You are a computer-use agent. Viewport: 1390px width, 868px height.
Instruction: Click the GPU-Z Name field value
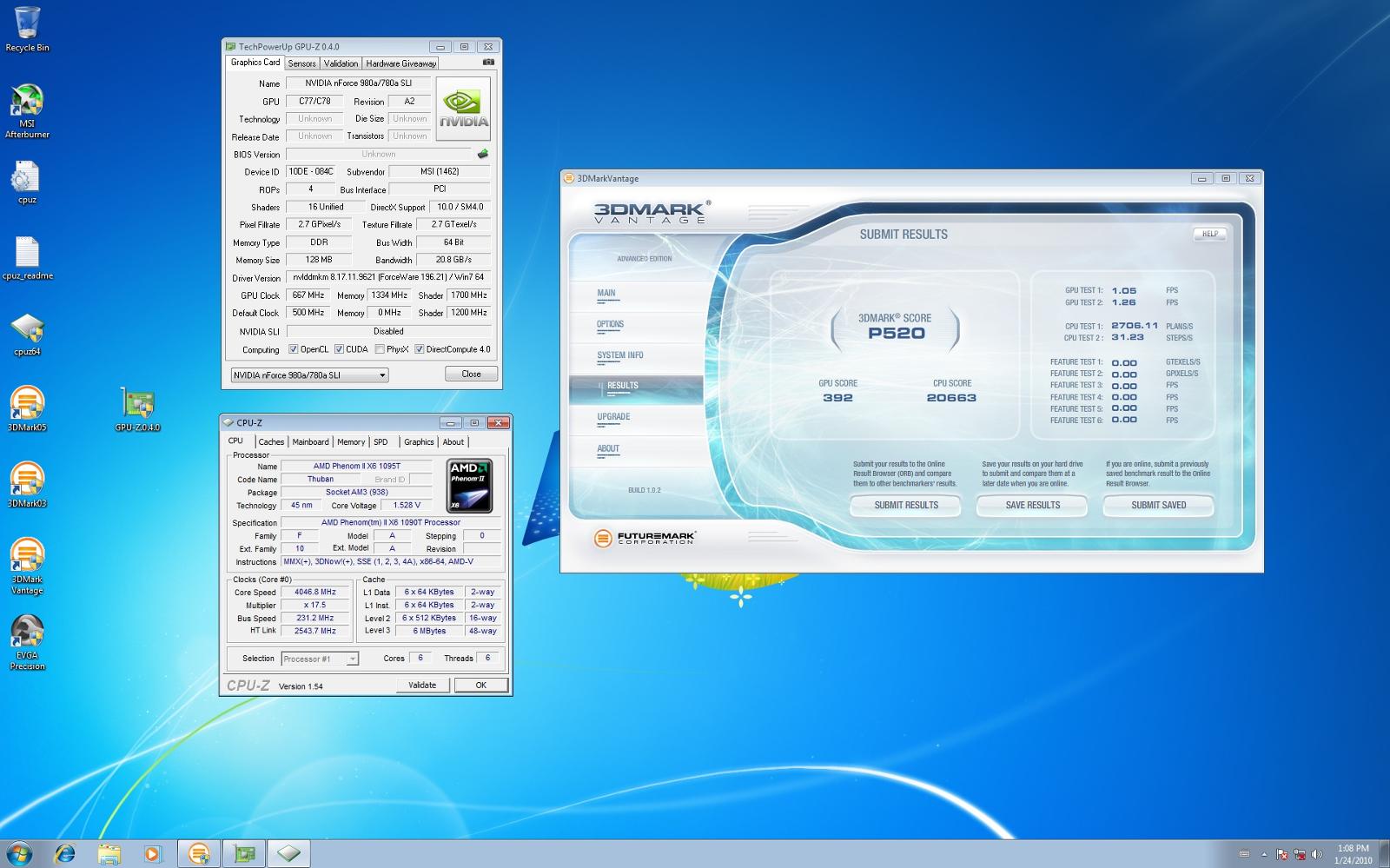[358, 83]
